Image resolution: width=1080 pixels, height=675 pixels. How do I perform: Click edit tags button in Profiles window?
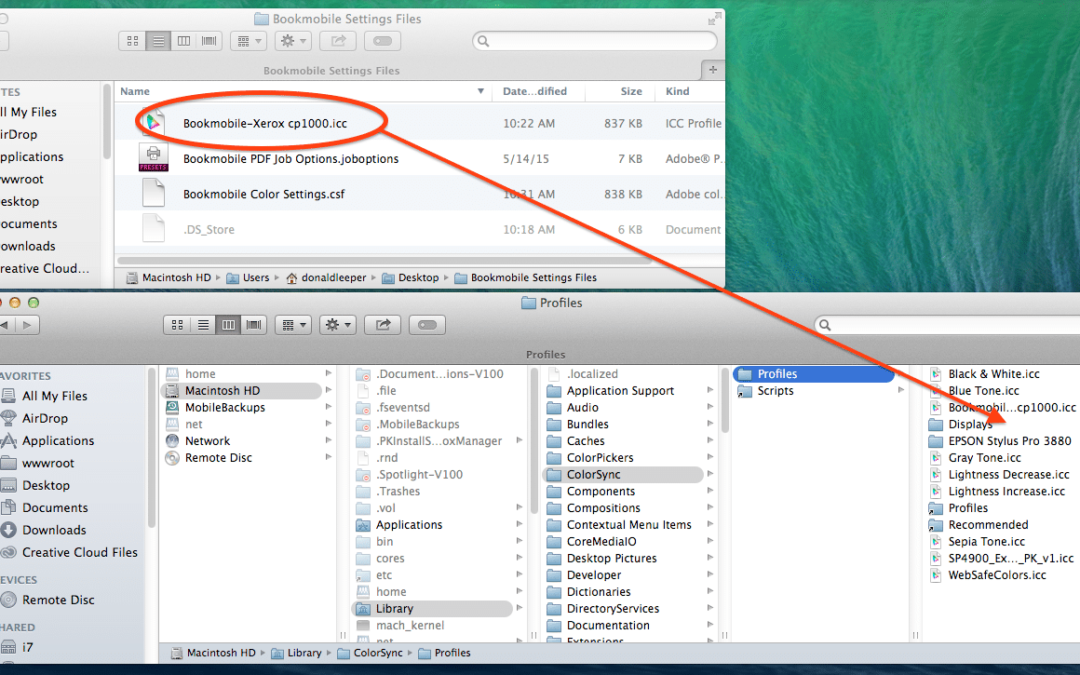click(427, 325)
